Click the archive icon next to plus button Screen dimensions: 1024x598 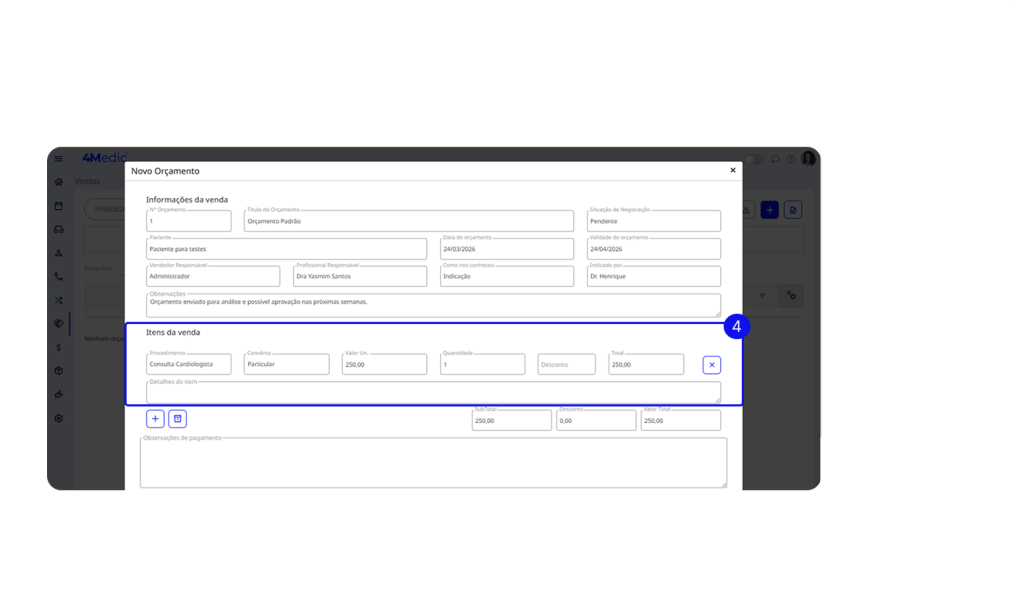pos(177,419)
